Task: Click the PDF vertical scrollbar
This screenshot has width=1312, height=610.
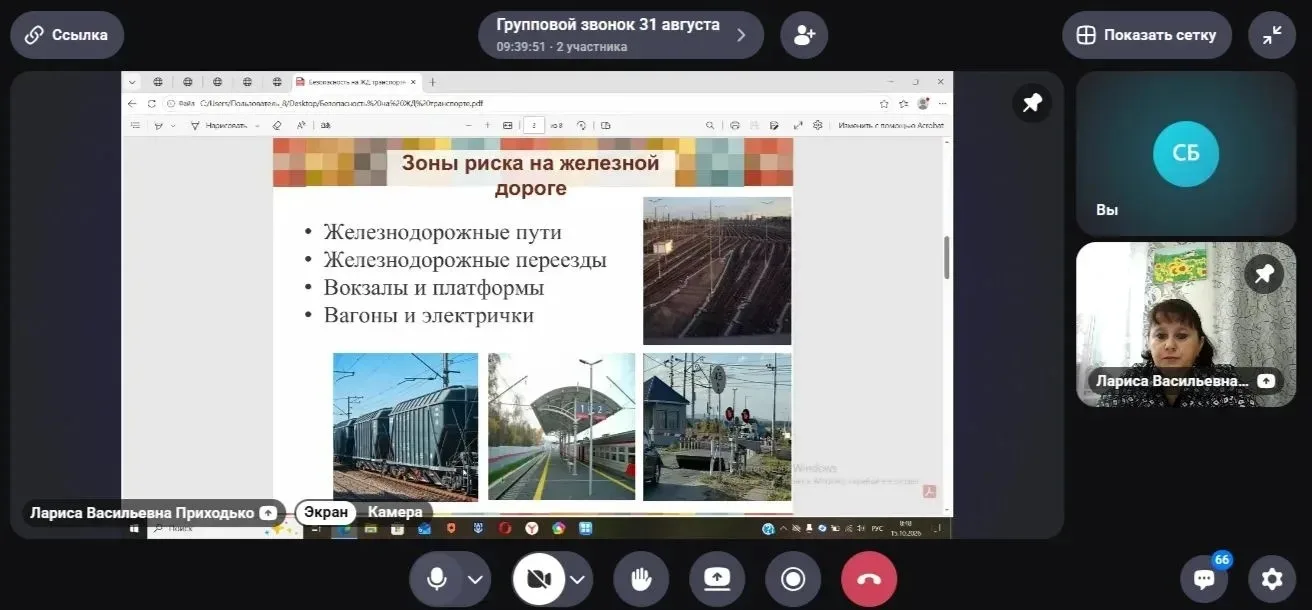Action: [946, 257]
